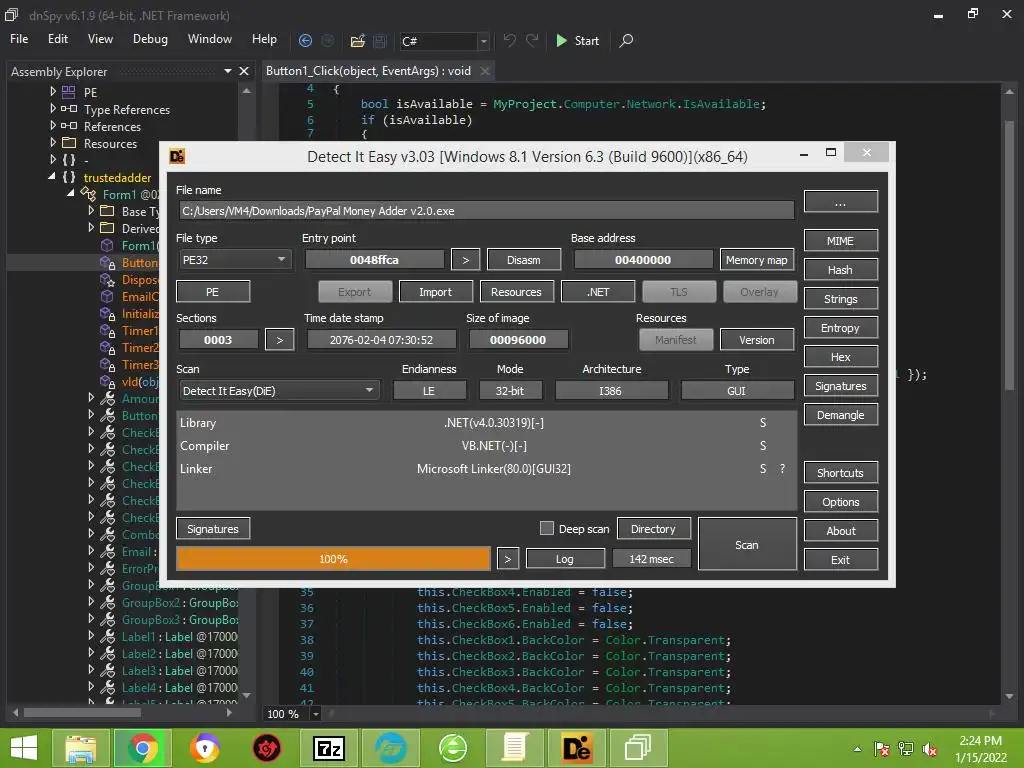The height and width of the screenshot is (768, 1024).
Task: Click the large Scan button
Action: click(x=747, y=545)
